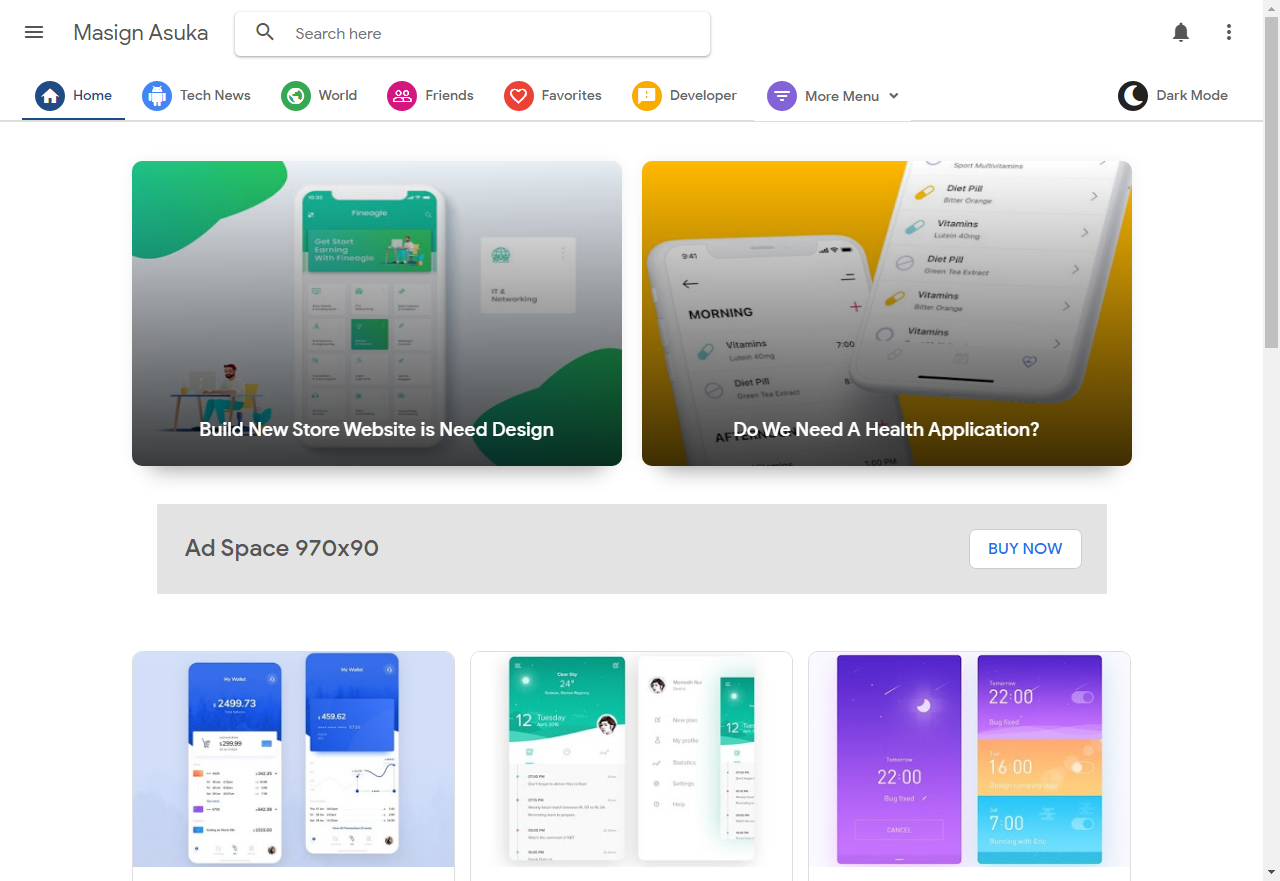Open the Favorites tab

click(553, 96)
